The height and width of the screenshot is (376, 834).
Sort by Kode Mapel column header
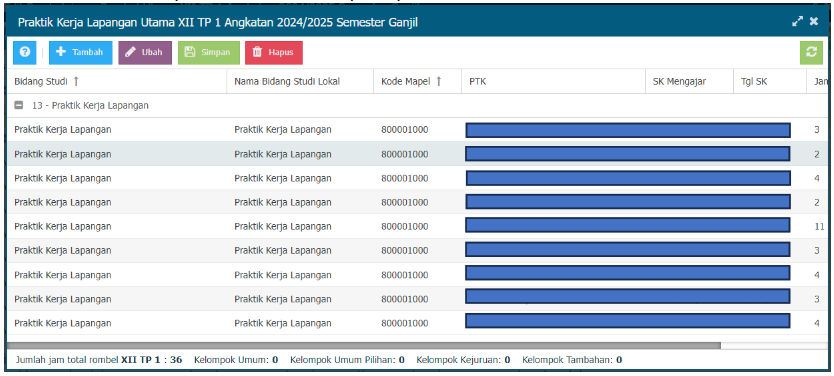pyautogui.click(x=417, y=81)
